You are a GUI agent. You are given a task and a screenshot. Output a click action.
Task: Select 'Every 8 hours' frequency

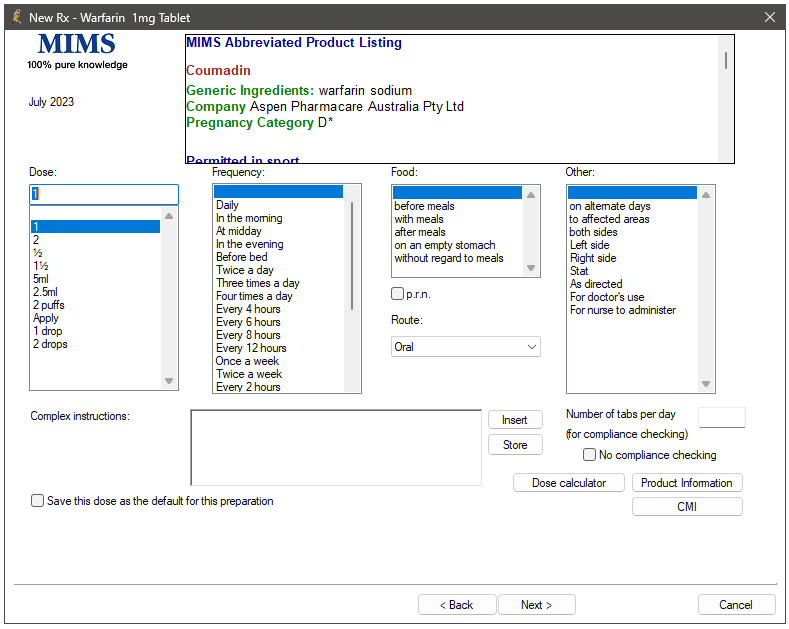278,335
